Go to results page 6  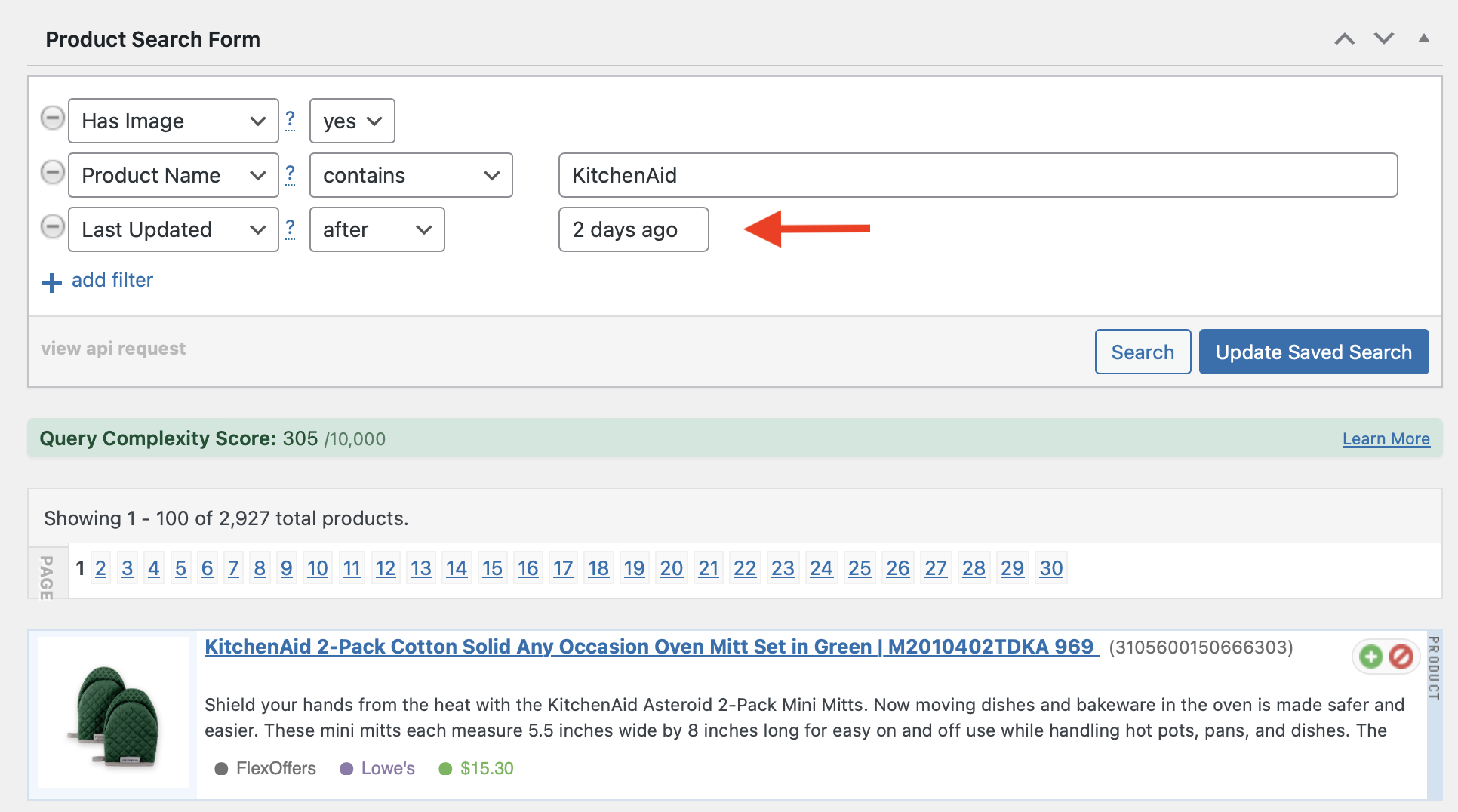(x=208, y=568)
